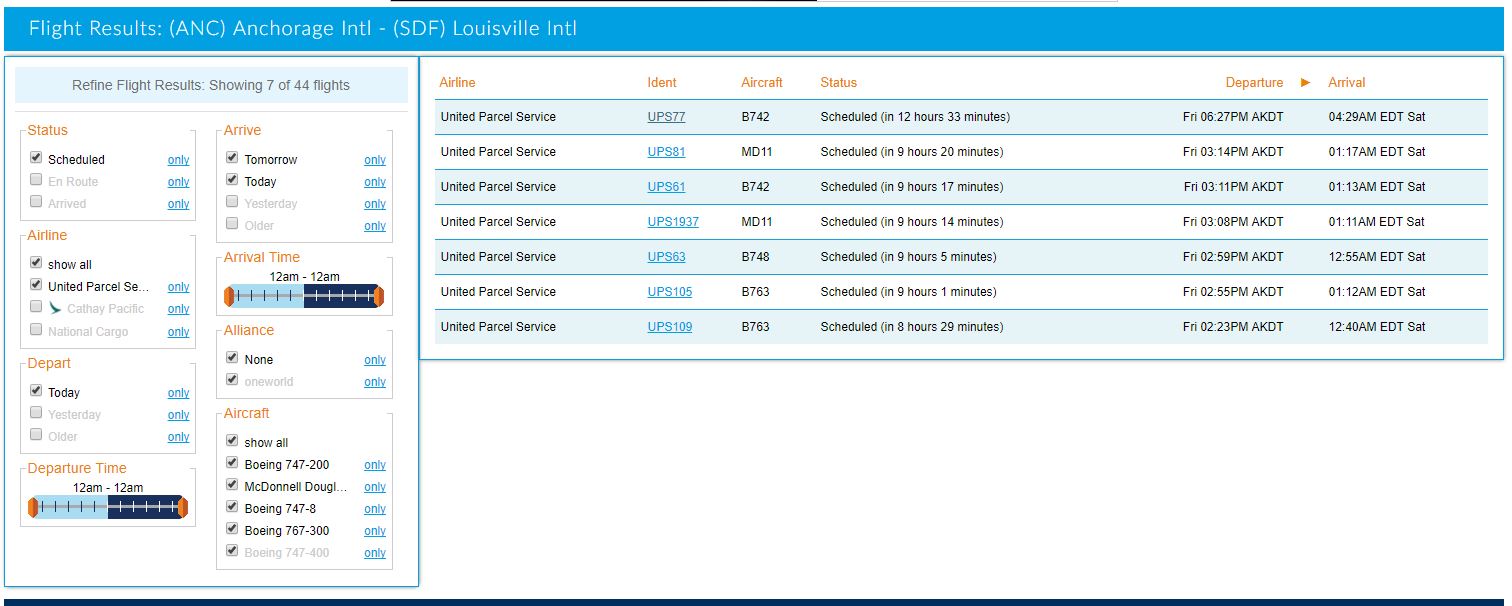Viewport: 1512px width, 606px height.
Task: Open flight UPS77 details link
Action: tap(666, 117)
